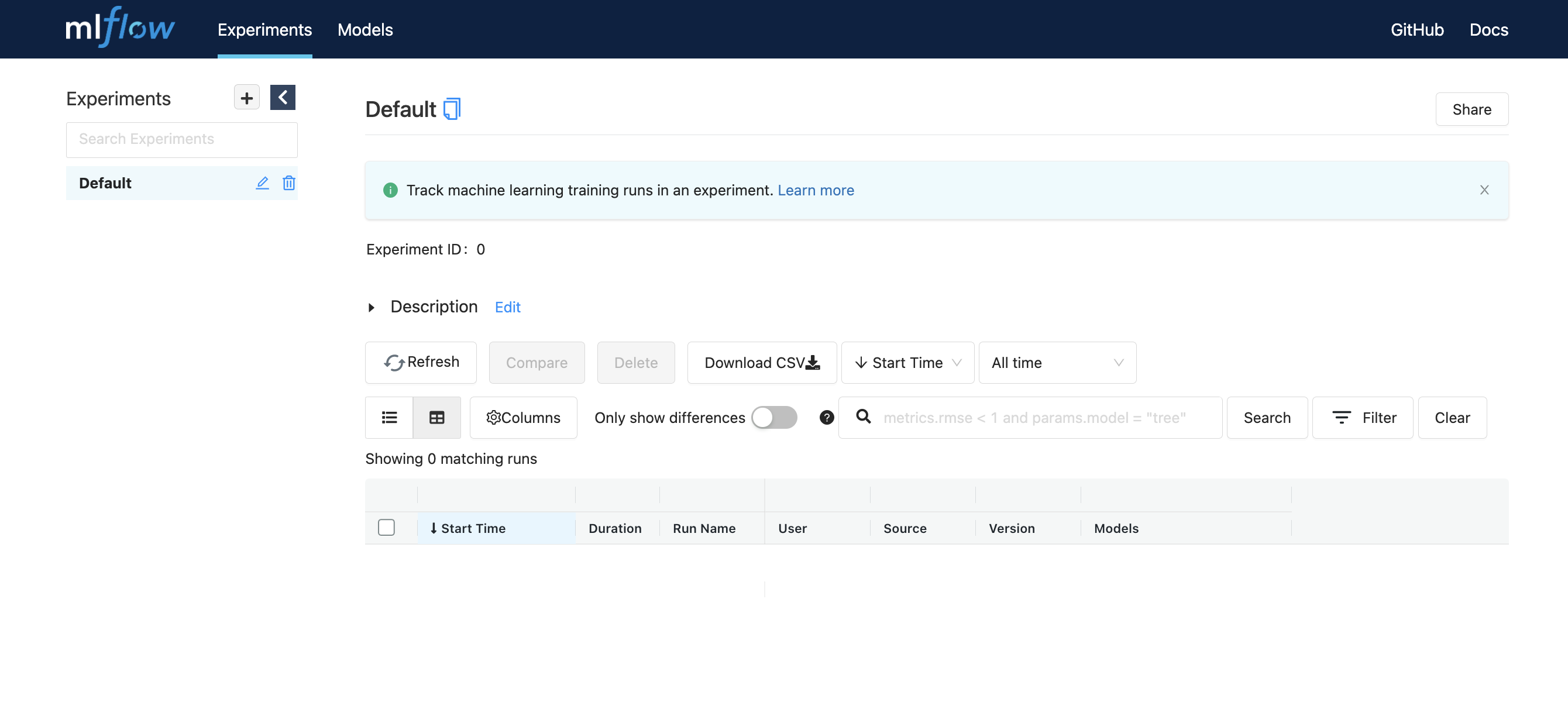
Task: Open the Columns configuration panel
Action: click(523, 417)
